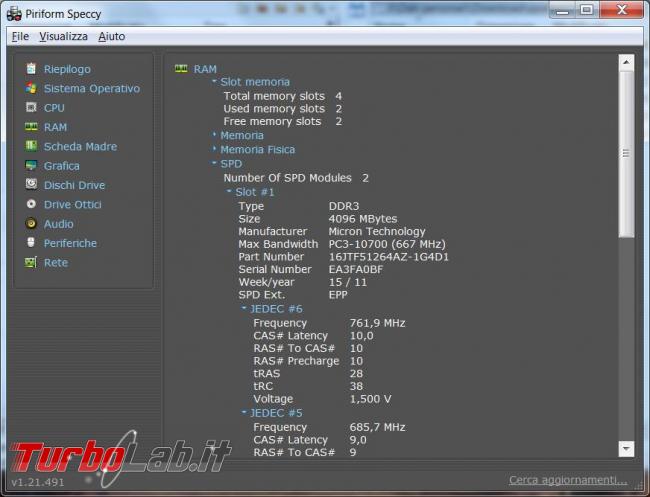Click the Audio speaker icon
The image size is (650, 497).
(31, 223)
